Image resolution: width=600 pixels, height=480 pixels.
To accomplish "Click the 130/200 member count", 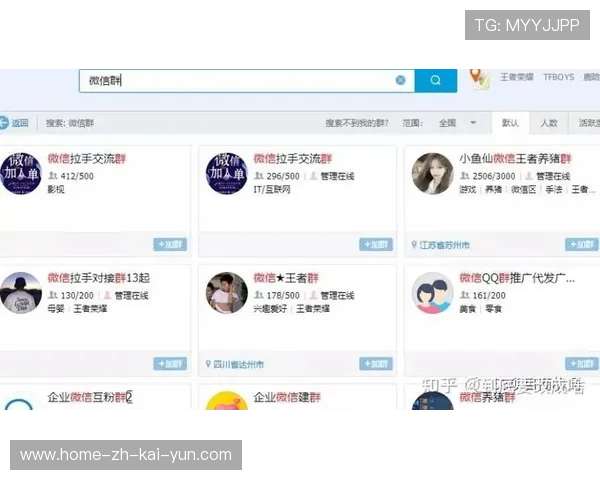I will [x=77, y=296].
